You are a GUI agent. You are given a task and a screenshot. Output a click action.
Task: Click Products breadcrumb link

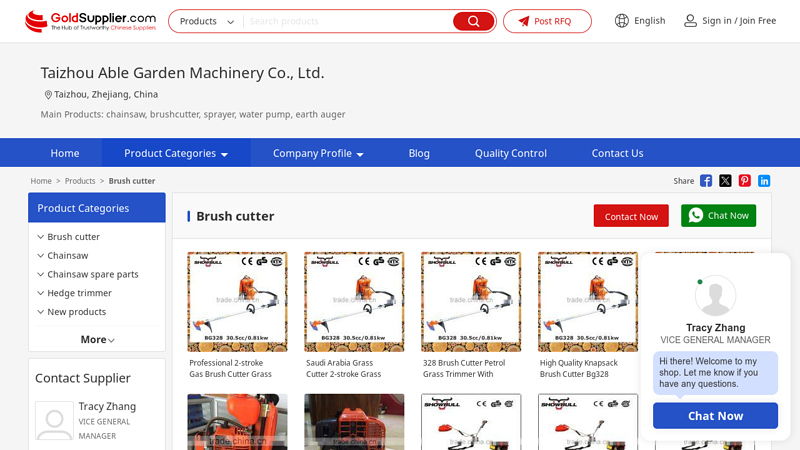click(x=80, y=181)
